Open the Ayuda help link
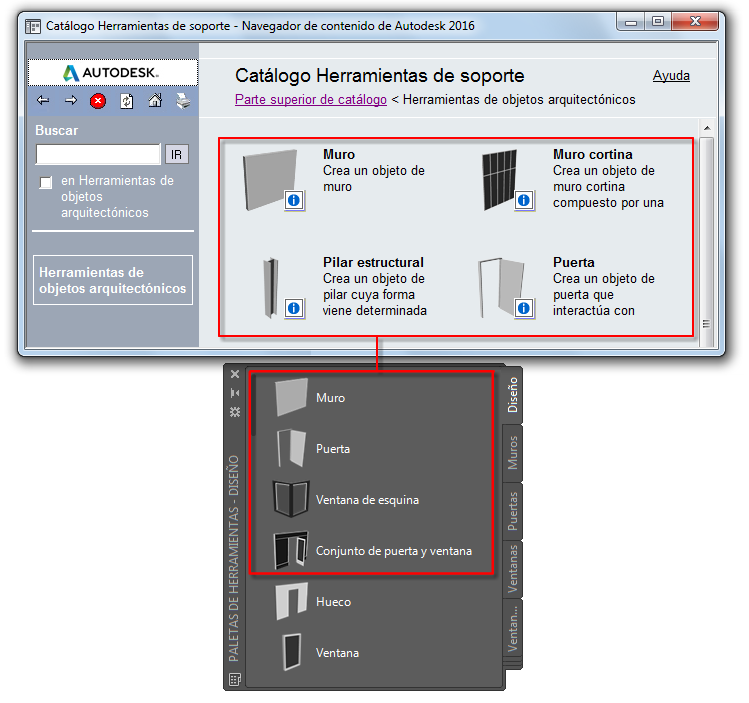The width and height of the screenshot is (749, 703). tap(671, 75)
